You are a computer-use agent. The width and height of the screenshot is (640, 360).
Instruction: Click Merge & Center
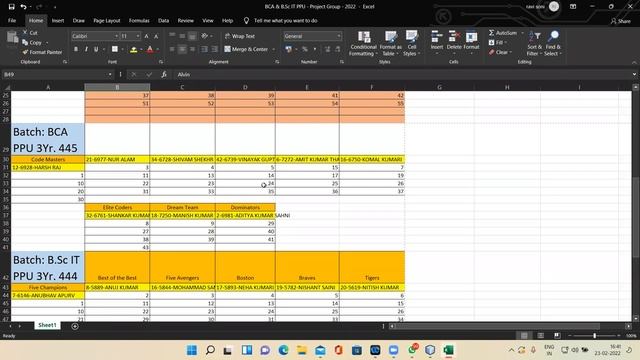246,49
